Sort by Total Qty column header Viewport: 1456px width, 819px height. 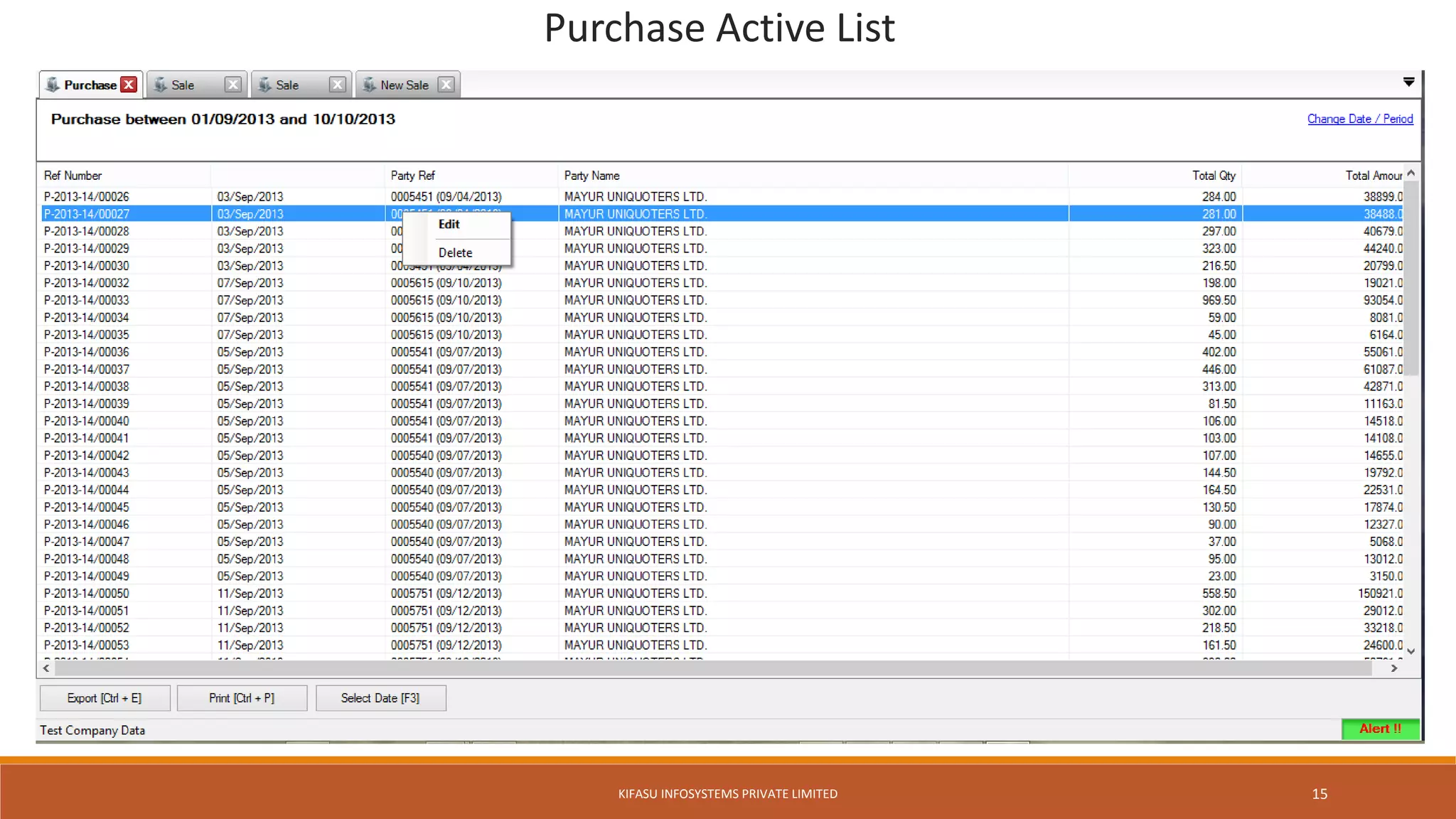click(1155, 176)
